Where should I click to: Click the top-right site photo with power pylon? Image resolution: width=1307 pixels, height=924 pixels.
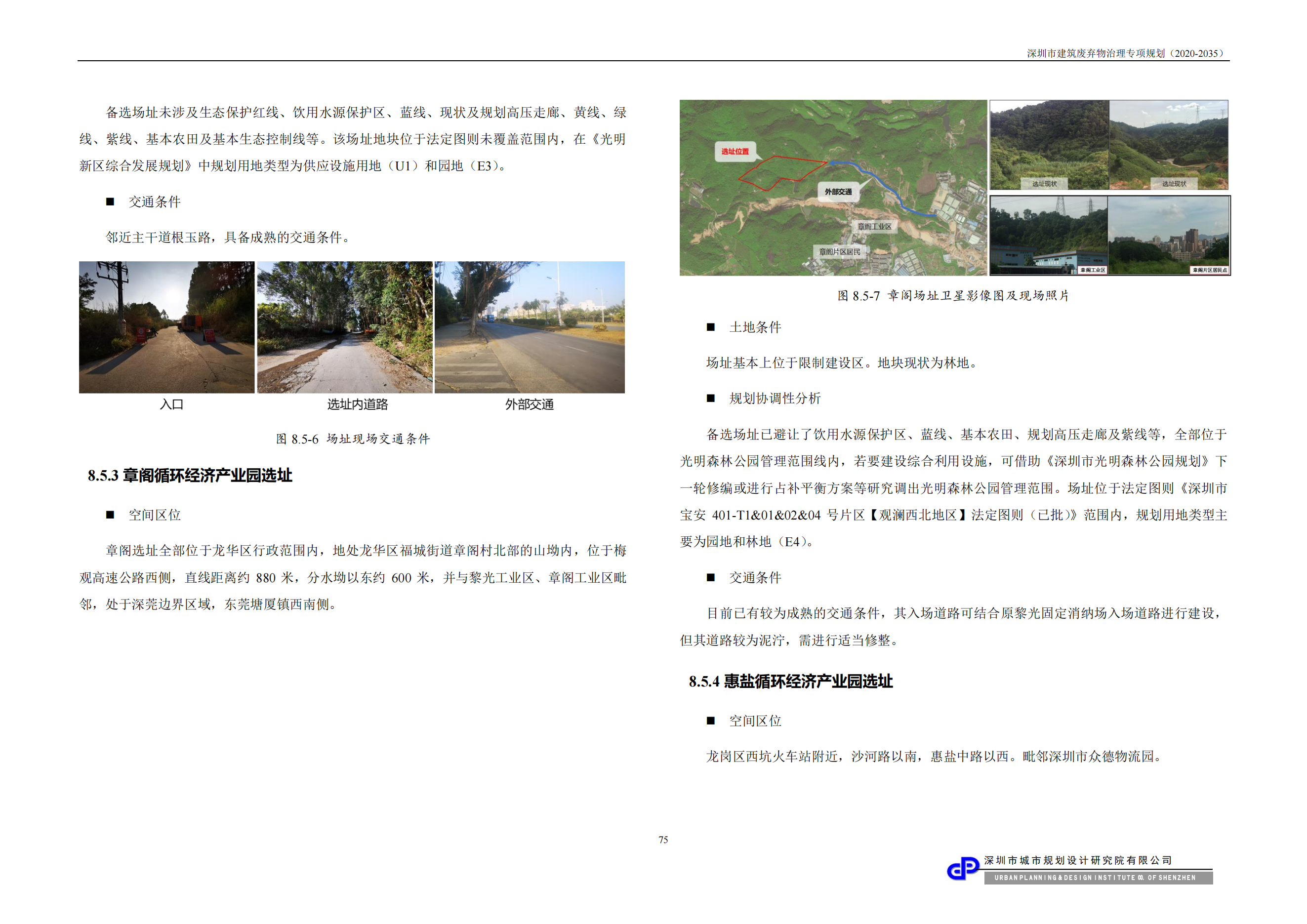[x=1168, y=145]
